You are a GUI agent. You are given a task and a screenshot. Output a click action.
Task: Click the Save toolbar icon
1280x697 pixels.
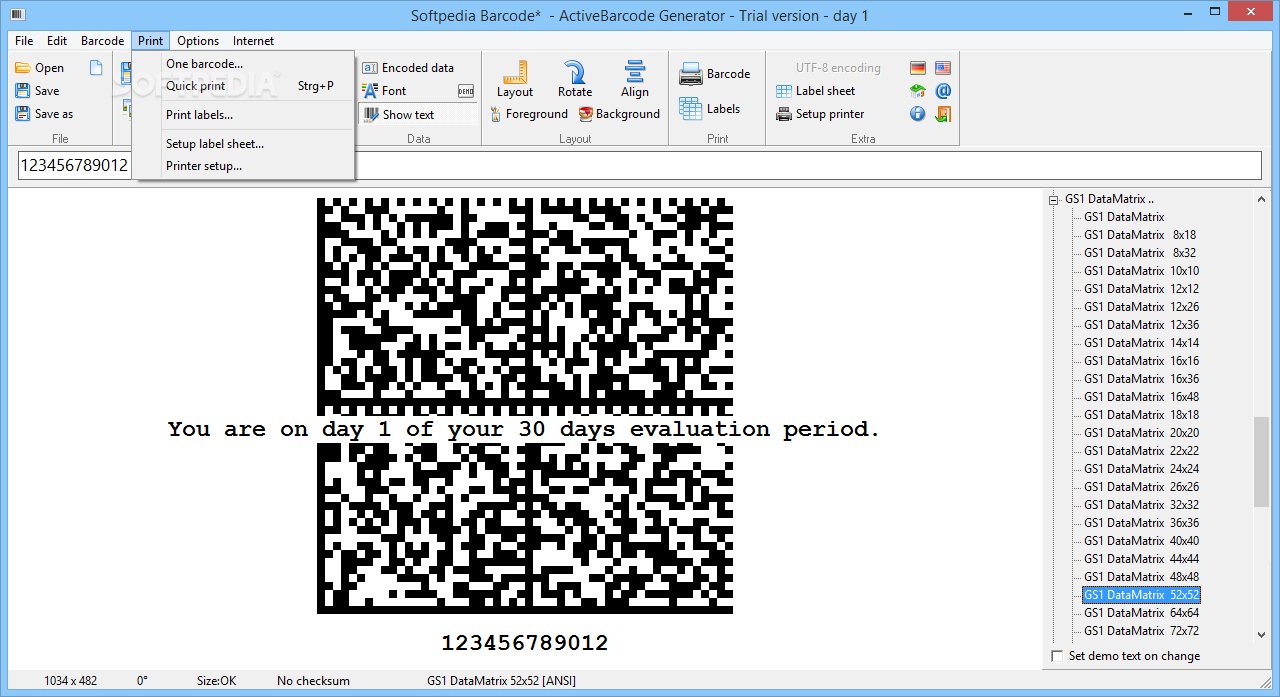click(22, 91)
